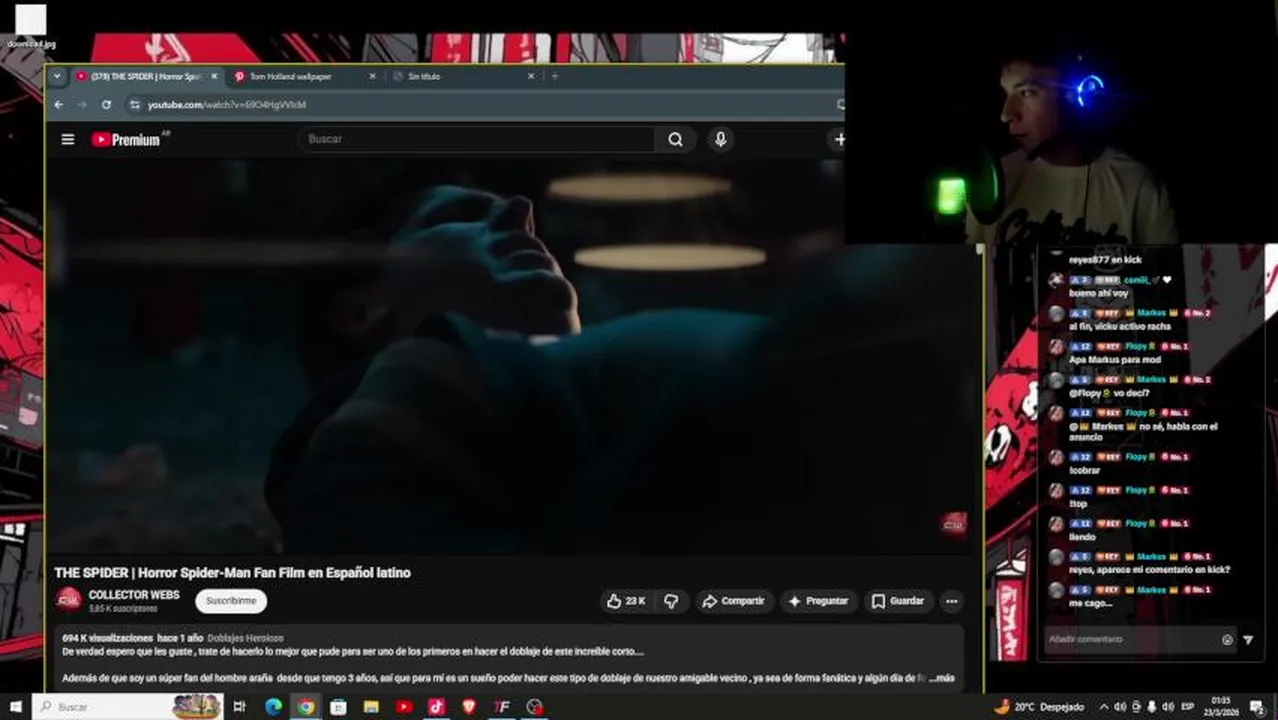Image resolution: width=1278 pixels, height=720 pixels.
Task: Open Brave browser from taskbar
Action: tap(469, 706)
